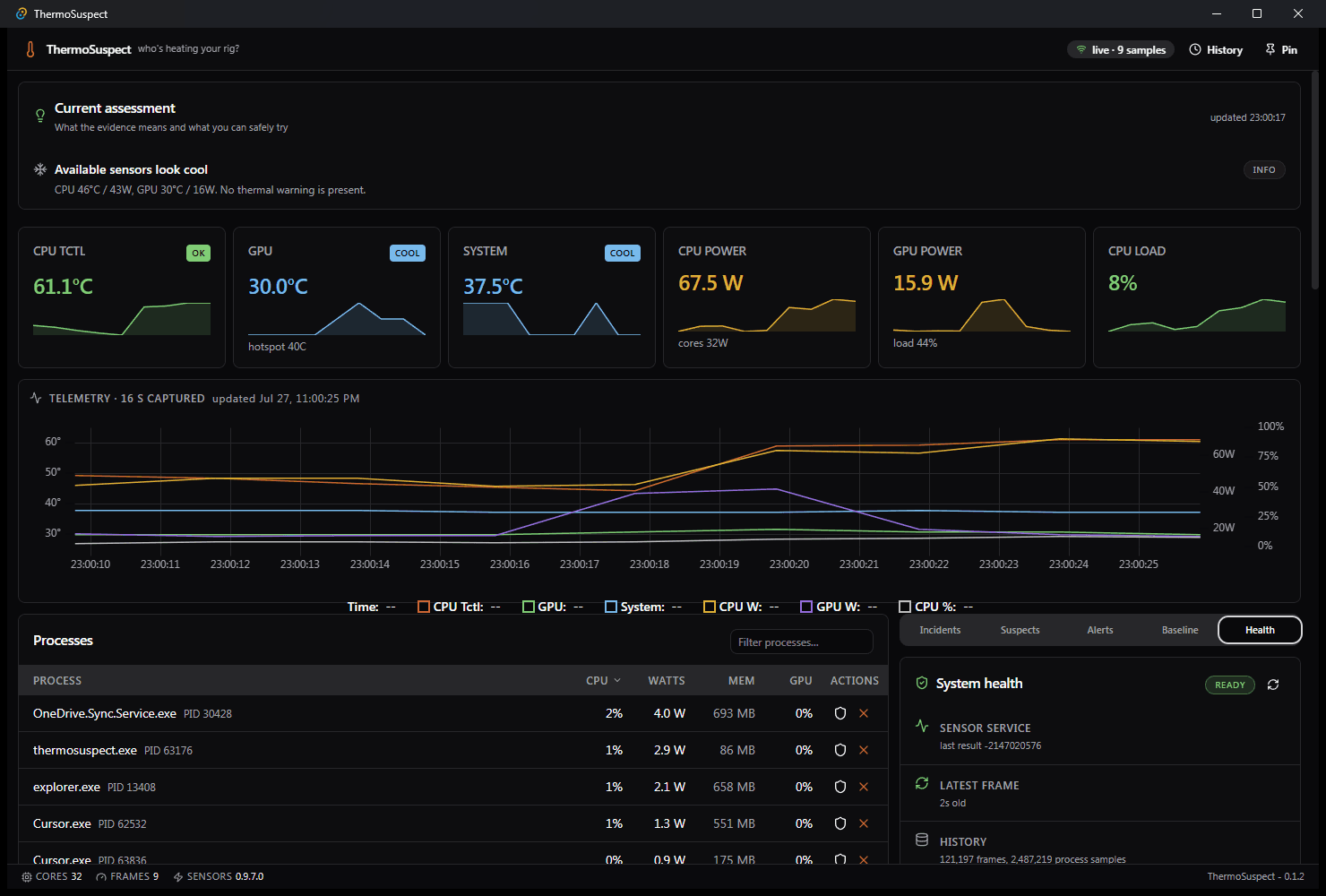
Task: Click the telemetry pulse icon
Action: click(x=36, y=398)
